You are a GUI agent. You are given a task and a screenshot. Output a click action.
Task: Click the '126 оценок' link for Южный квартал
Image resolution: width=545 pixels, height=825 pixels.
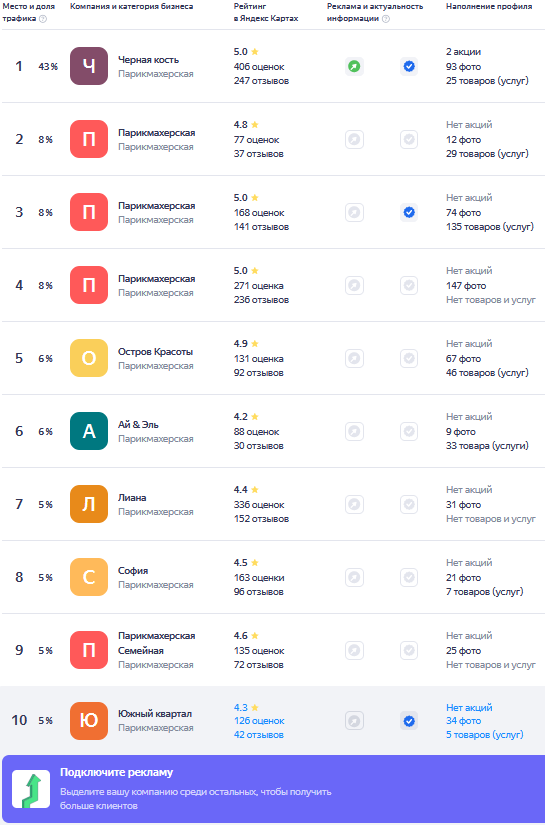(259, 721)
